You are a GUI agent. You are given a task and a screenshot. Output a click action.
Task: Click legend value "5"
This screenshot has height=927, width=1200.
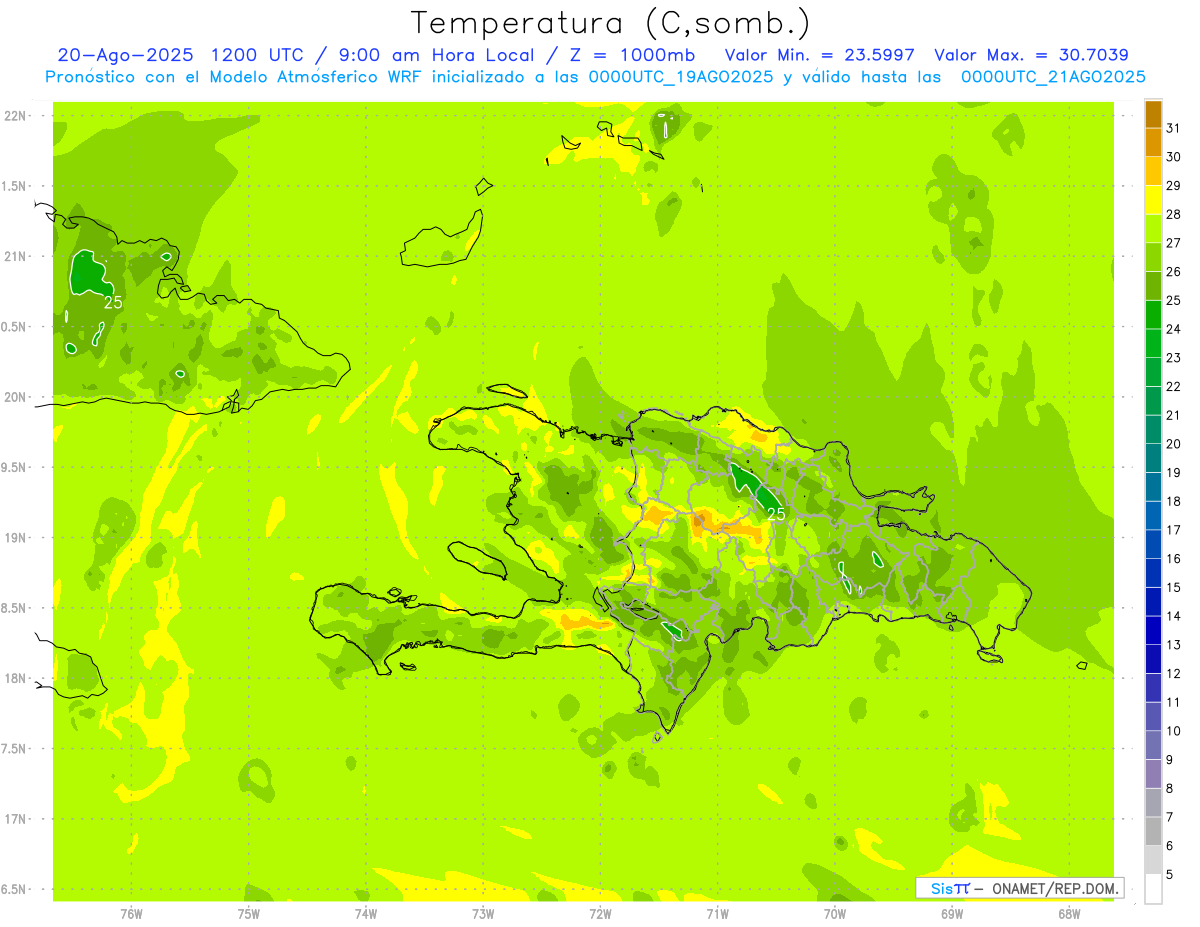[1170, 874]
